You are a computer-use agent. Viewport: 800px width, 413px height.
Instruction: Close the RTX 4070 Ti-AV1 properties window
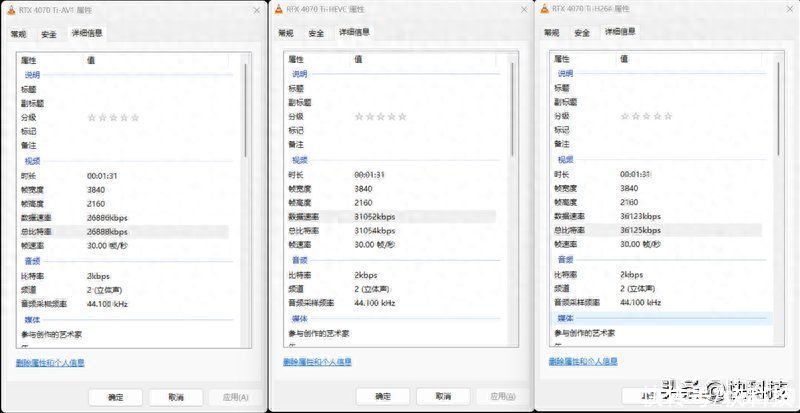[256, 11]
